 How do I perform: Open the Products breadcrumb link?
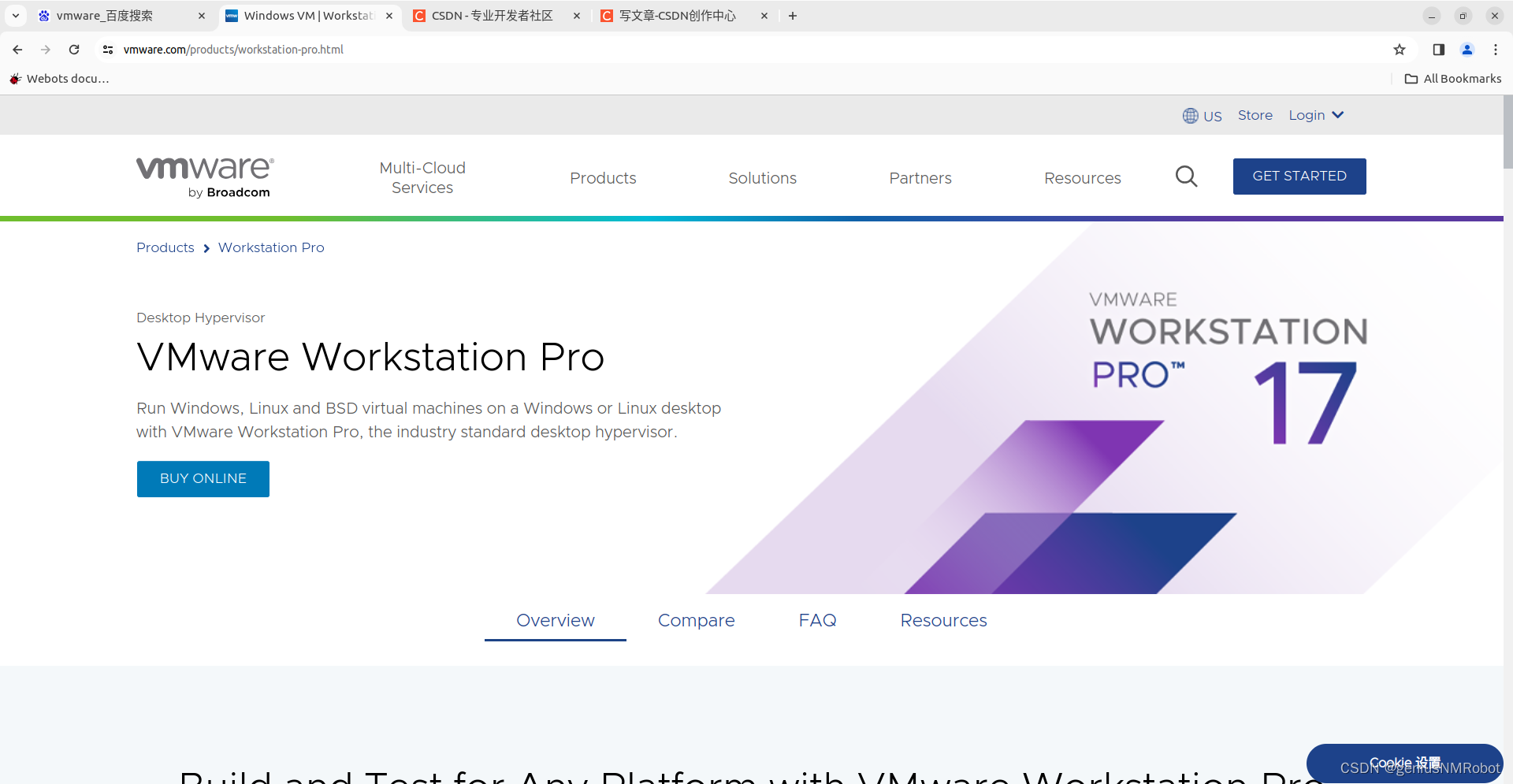(x=165, y=247)
